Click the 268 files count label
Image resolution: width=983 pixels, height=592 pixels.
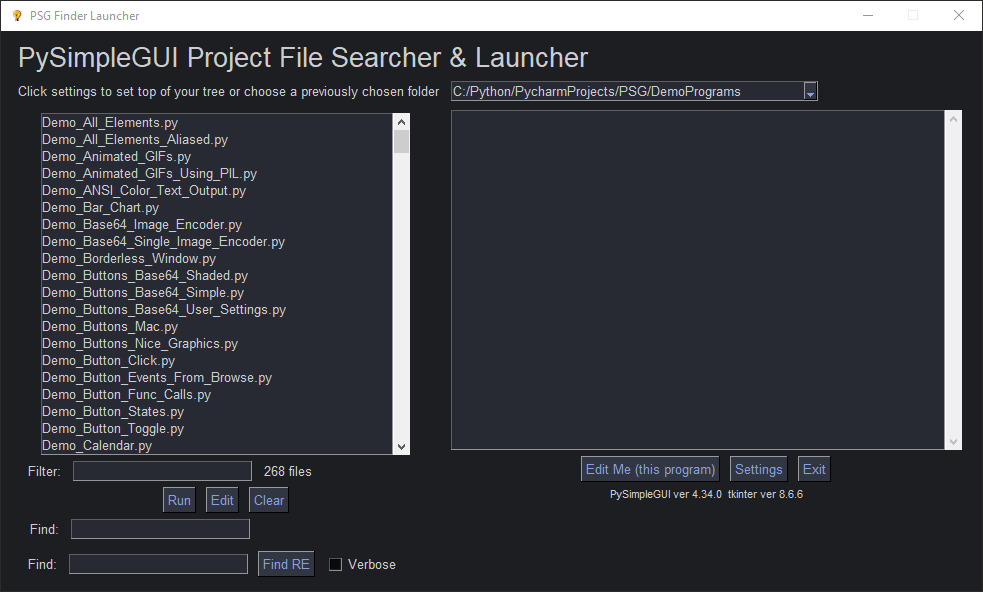point(287,472)
